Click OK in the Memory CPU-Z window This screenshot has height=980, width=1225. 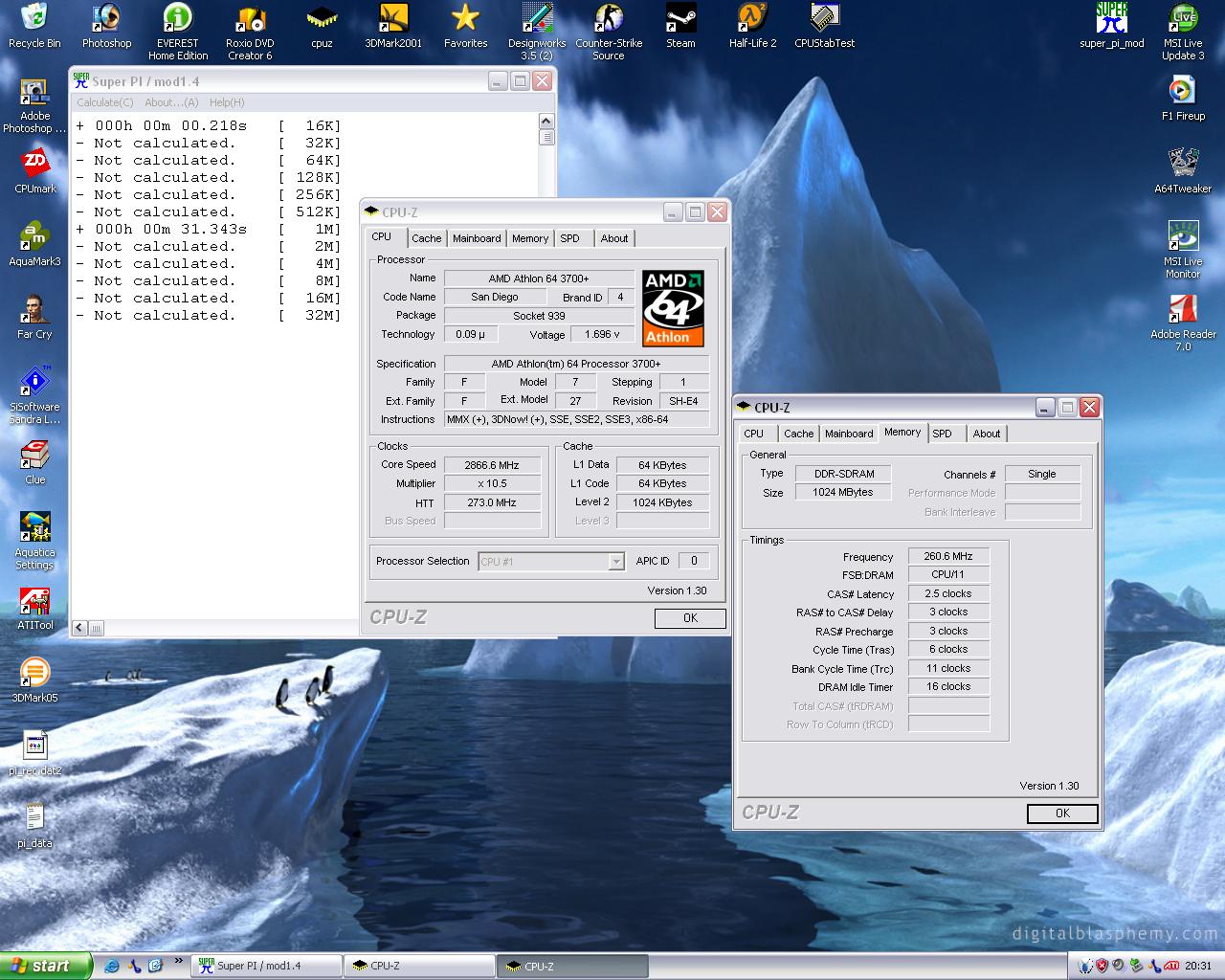(1062, 813)
